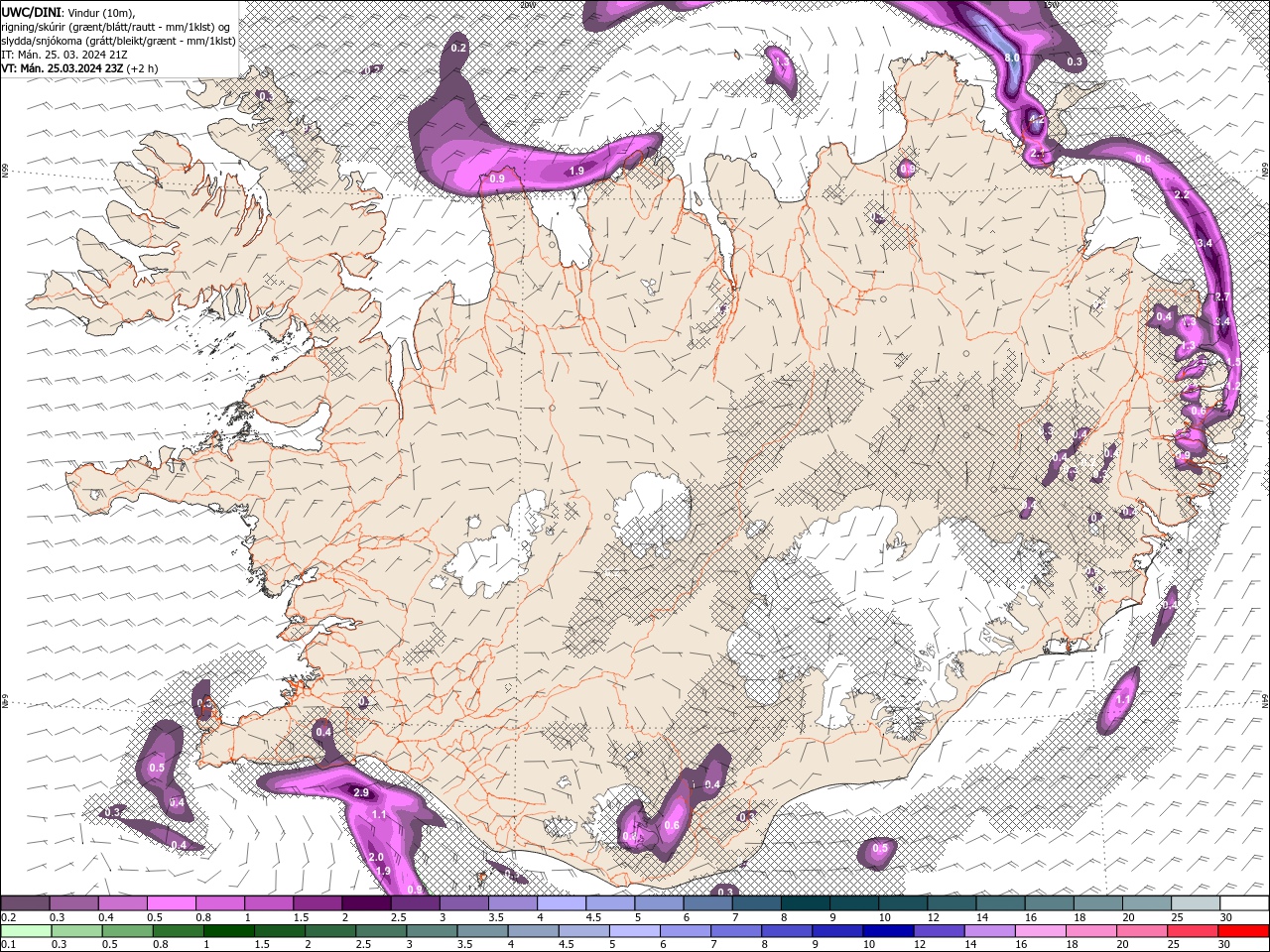The height and width of the screenshot is (952, 1270).
Task: Pick the lower green swatch starting at 0.5
Action: click(127, 931)
